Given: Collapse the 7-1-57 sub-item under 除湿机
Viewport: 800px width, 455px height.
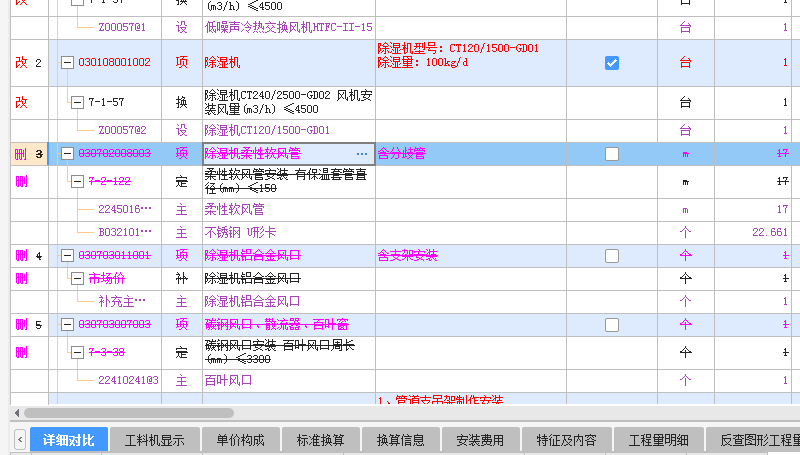Looking at the screenshot, I should coord(77,103).
